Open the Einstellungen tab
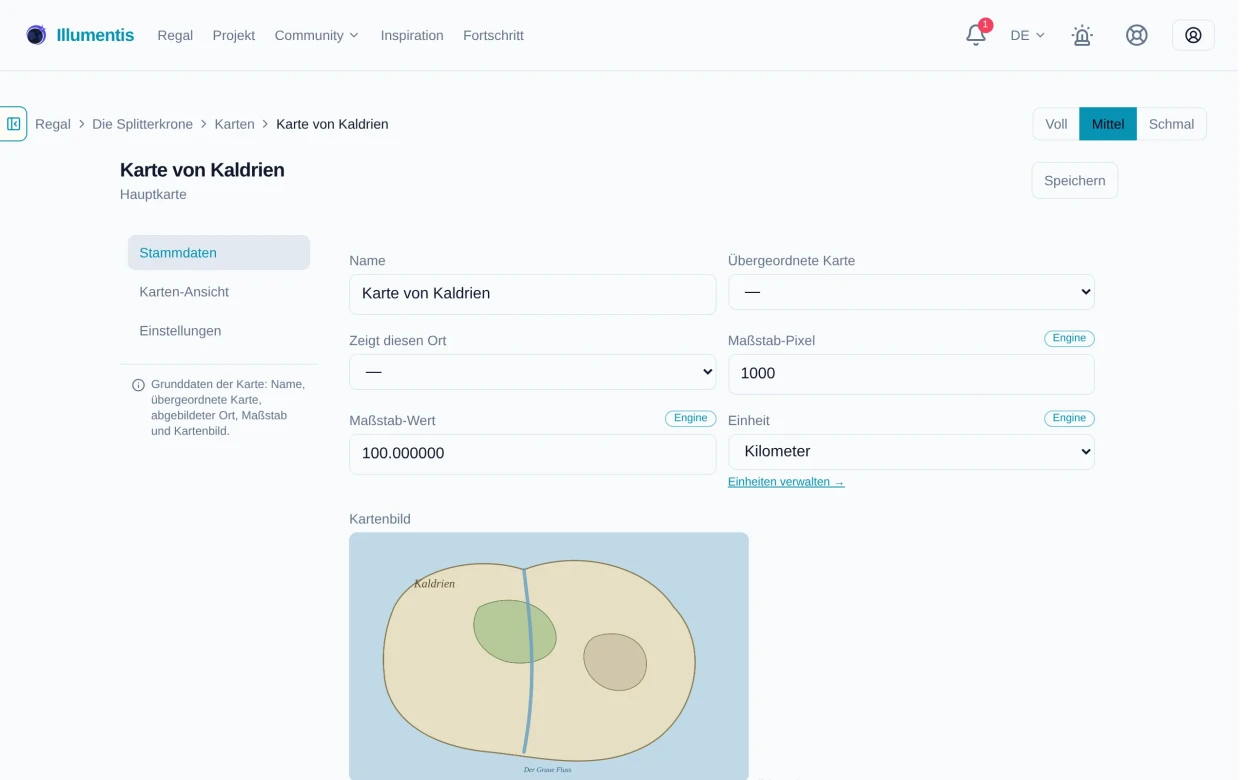 pos(219,331)
